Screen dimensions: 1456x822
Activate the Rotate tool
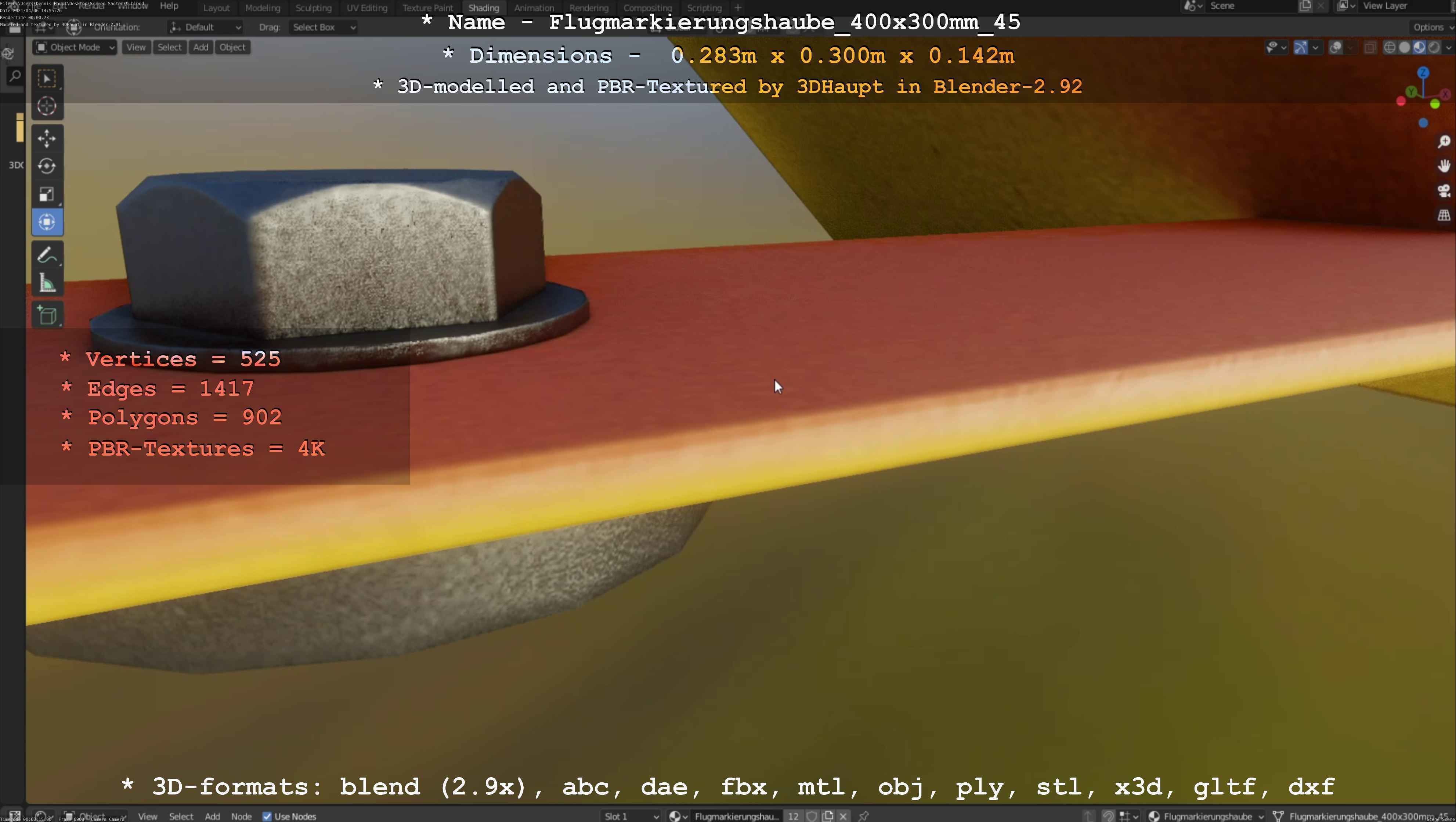[x=47, y=166]
